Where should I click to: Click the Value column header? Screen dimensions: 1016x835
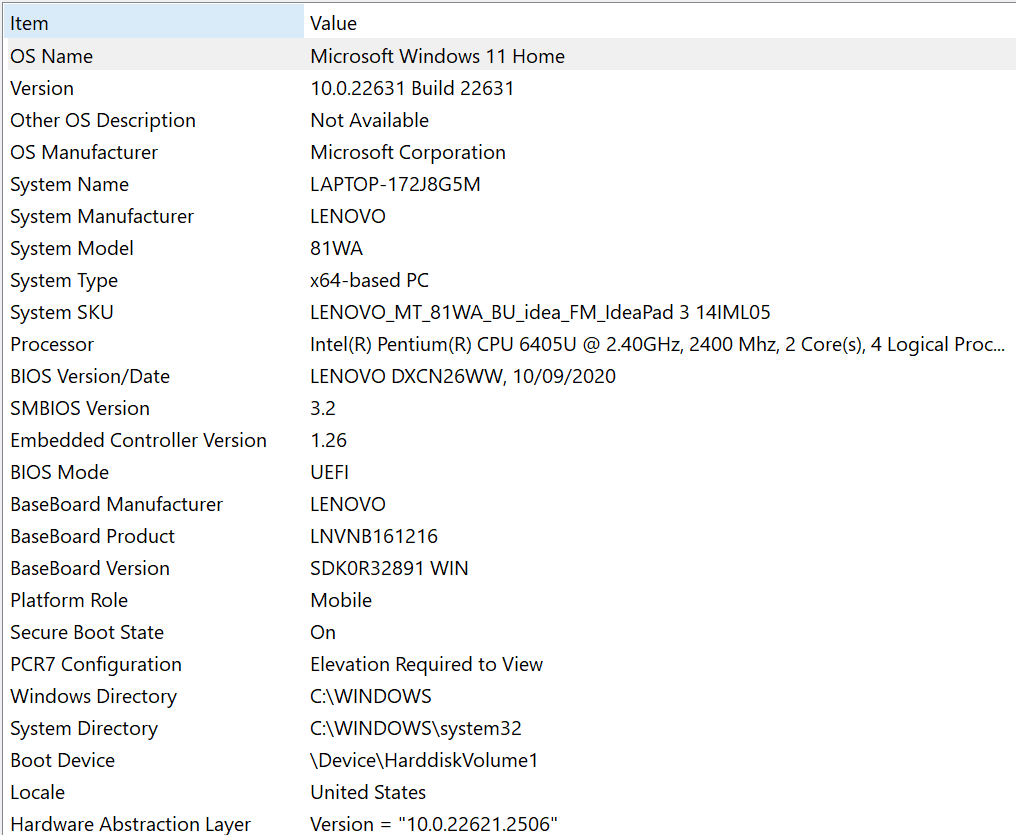[333, 23]
